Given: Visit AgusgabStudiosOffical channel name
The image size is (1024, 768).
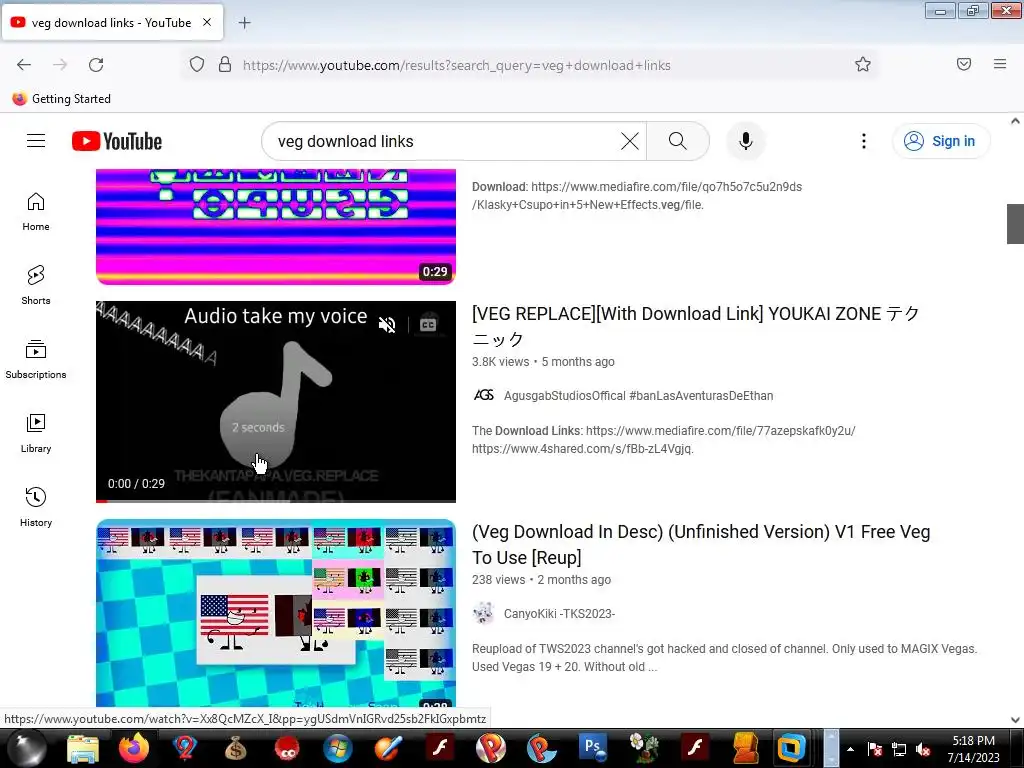Looking at the screenshot, I should (x=638, y=396).
